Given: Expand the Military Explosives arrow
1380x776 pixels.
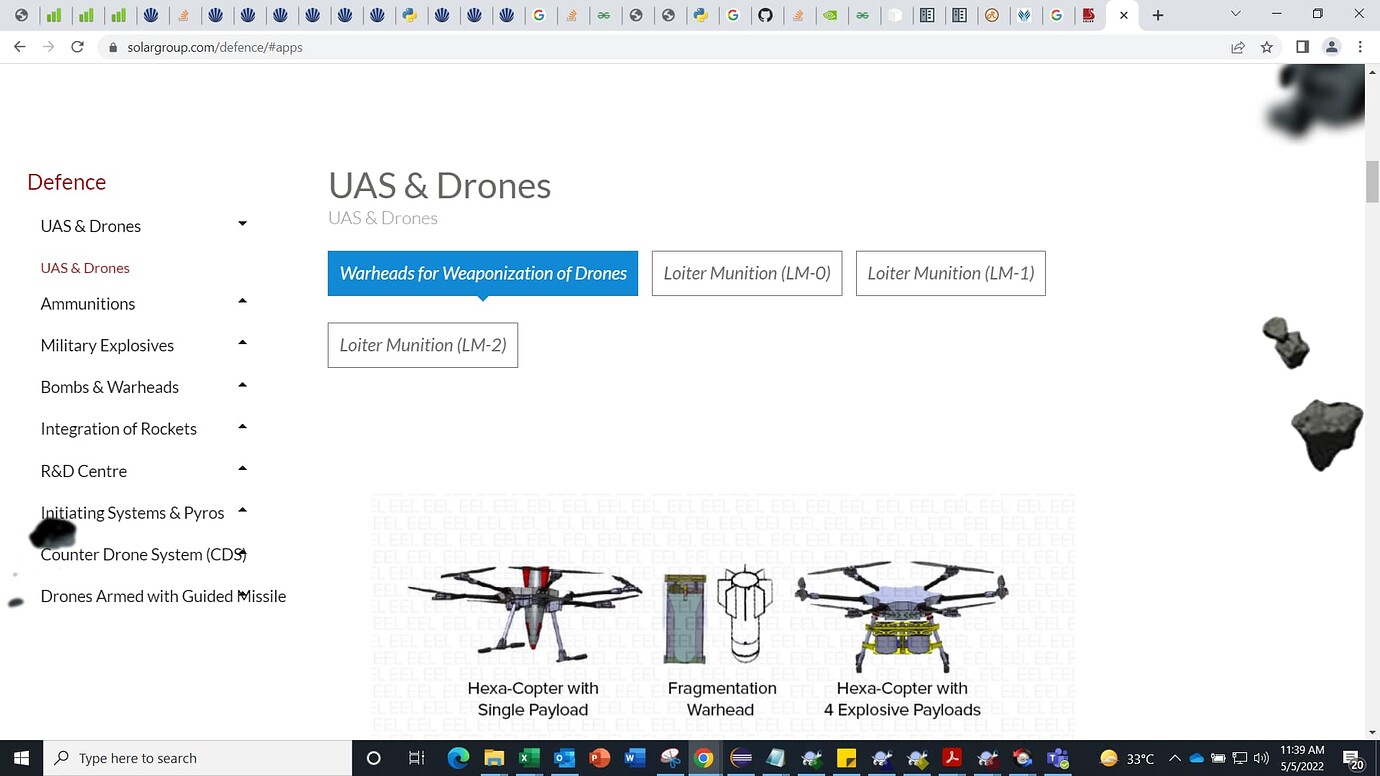Looking at the screenshot, I should [x=242, y=343].
